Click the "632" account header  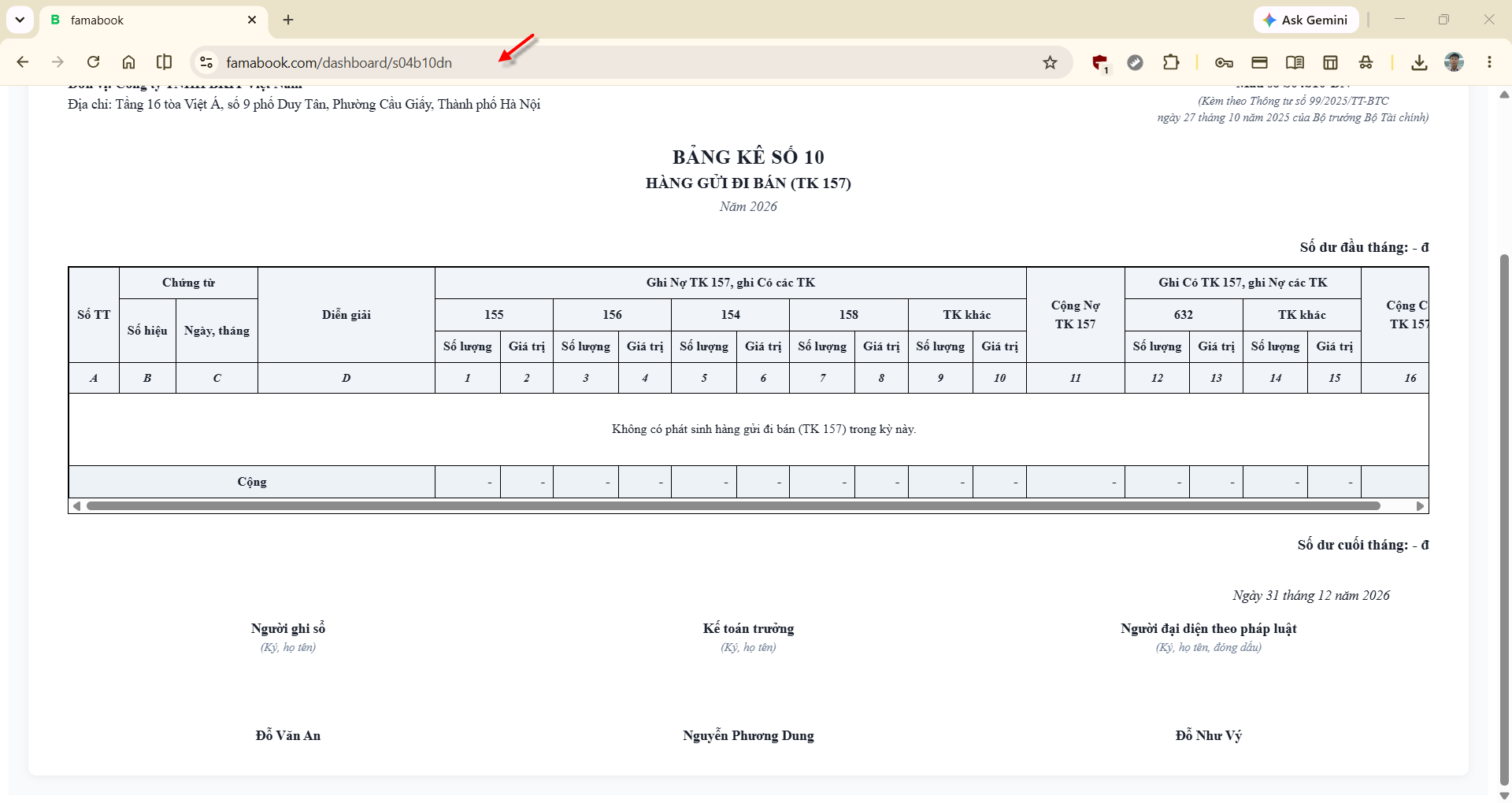[x=1184, y=315]
